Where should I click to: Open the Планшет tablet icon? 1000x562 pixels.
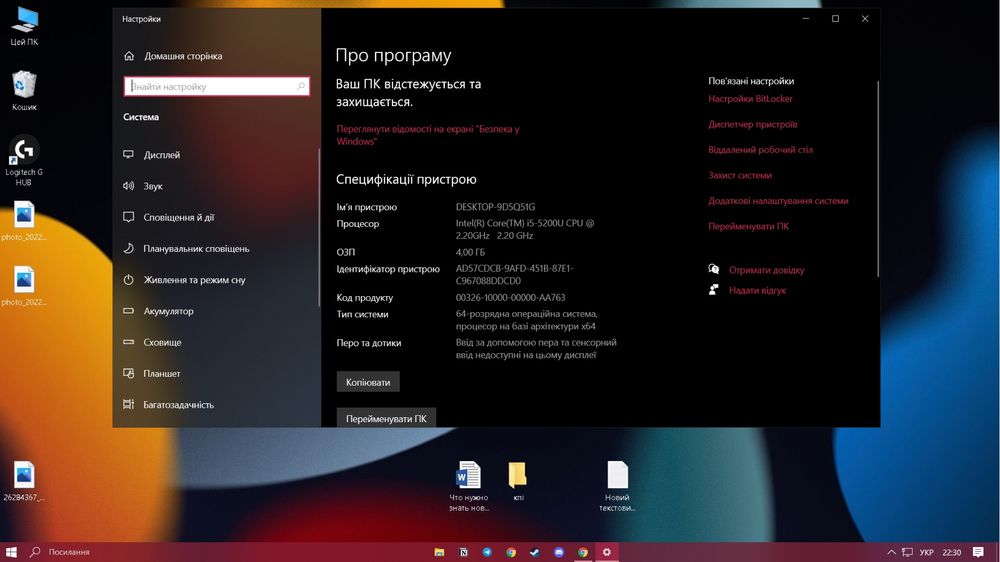128,373
